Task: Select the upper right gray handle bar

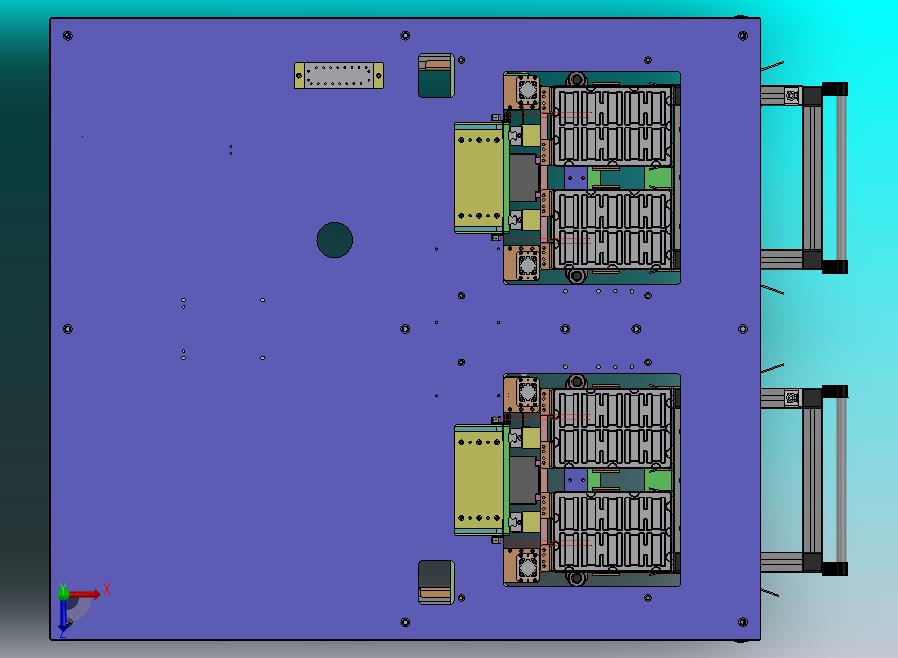Action: [x=841, y=178]
